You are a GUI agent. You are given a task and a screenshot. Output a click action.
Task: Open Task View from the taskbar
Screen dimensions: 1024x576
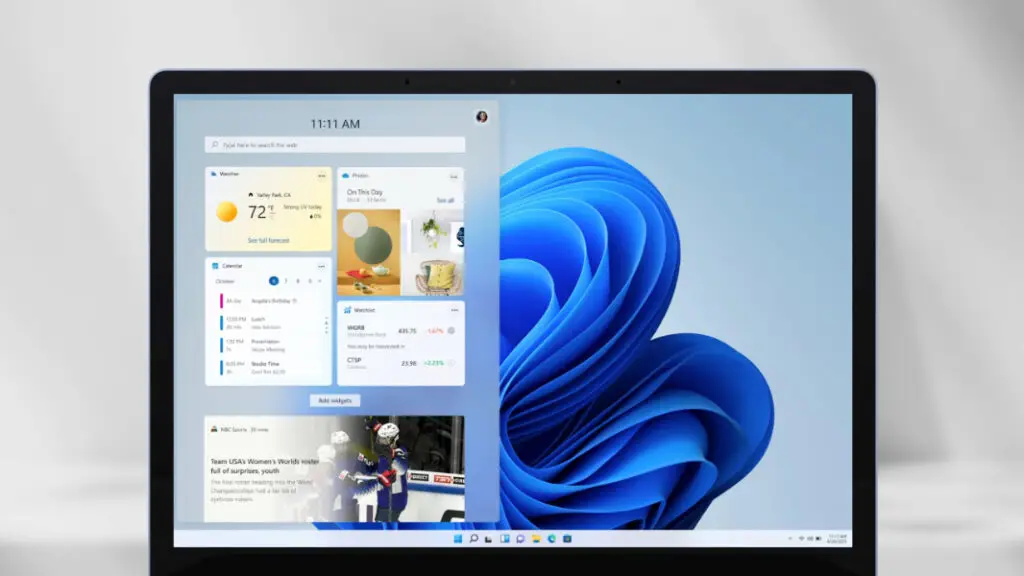click(x=489, y=541)
